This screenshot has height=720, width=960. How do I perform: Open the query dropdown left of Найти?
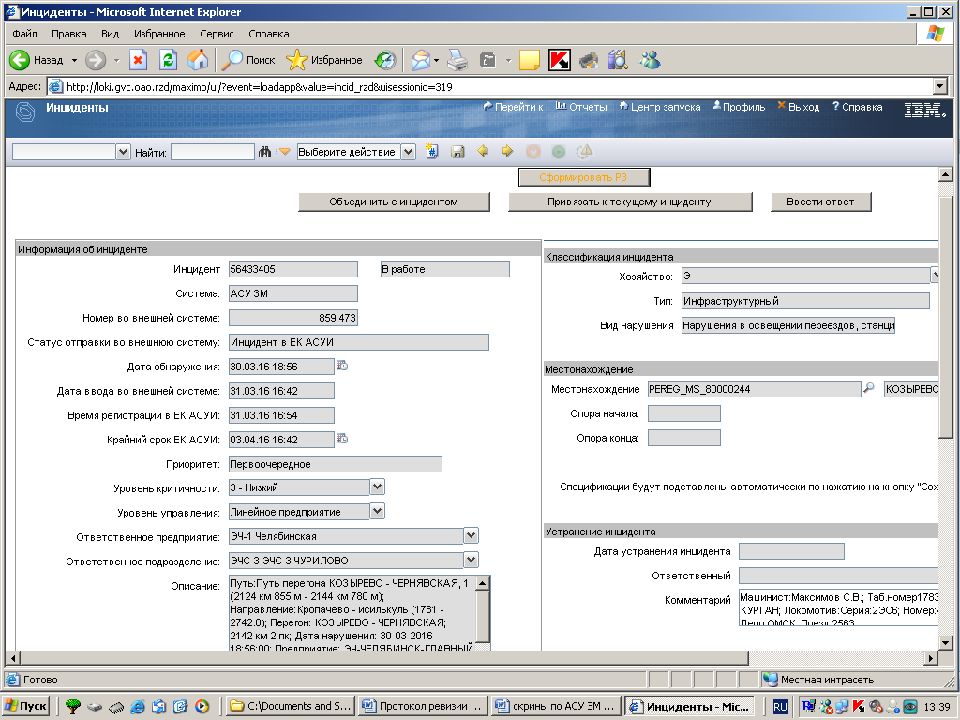pos(123,152)
